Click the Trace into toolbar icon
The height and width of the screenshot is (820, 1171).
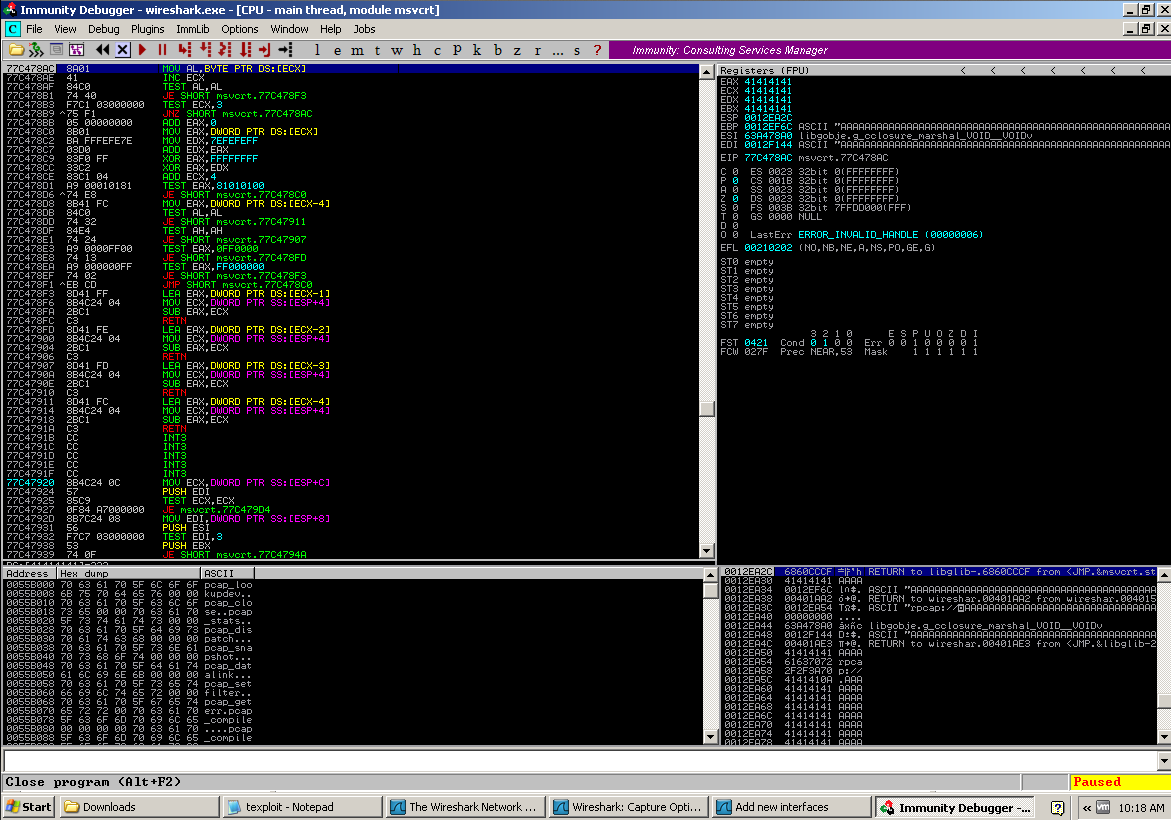pos(225,50)
